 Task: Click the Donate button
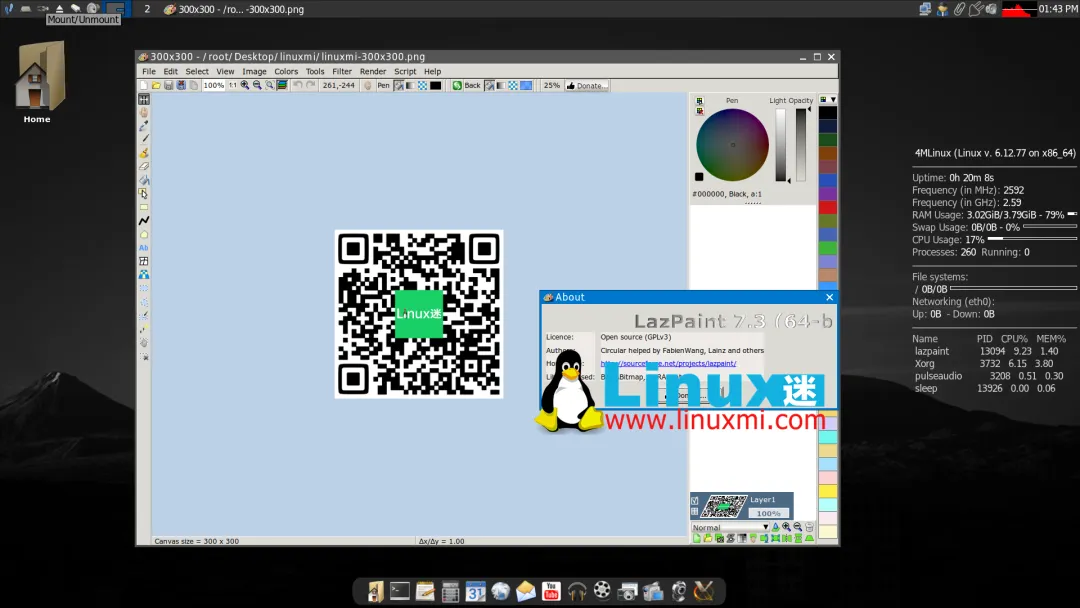[x=587, y=85]
